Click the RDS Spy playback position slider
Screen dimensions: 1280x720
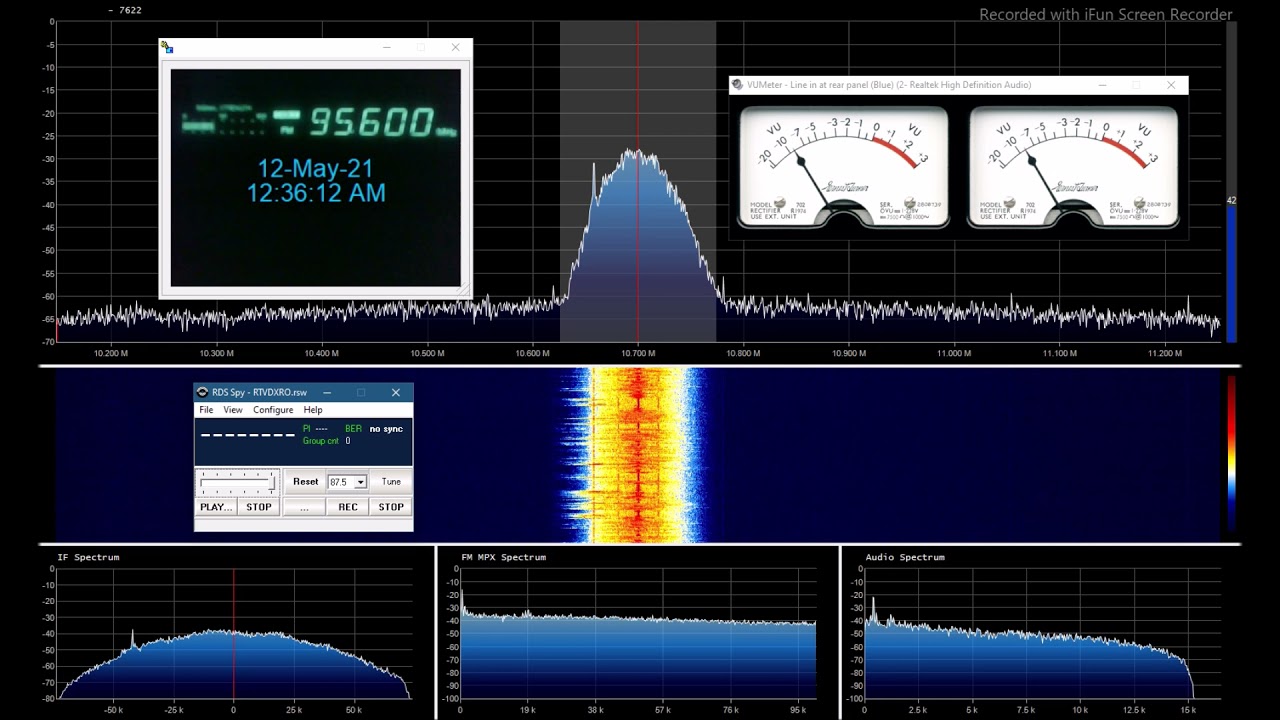coord(237,483)
